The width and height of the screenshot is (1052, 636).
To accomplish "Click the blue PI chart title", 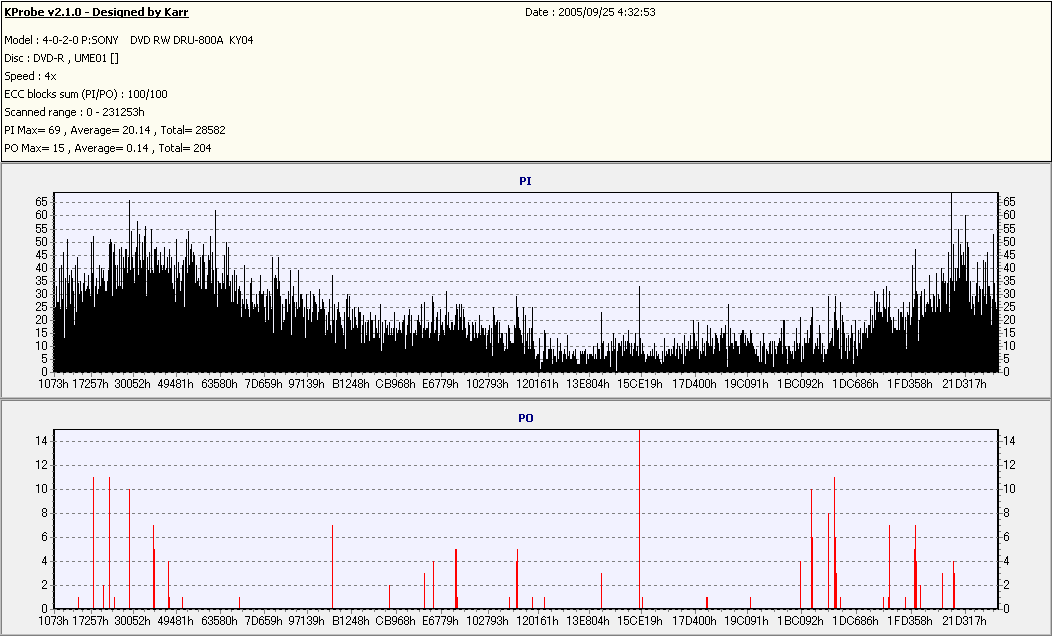I will click(x=525, y=181).
